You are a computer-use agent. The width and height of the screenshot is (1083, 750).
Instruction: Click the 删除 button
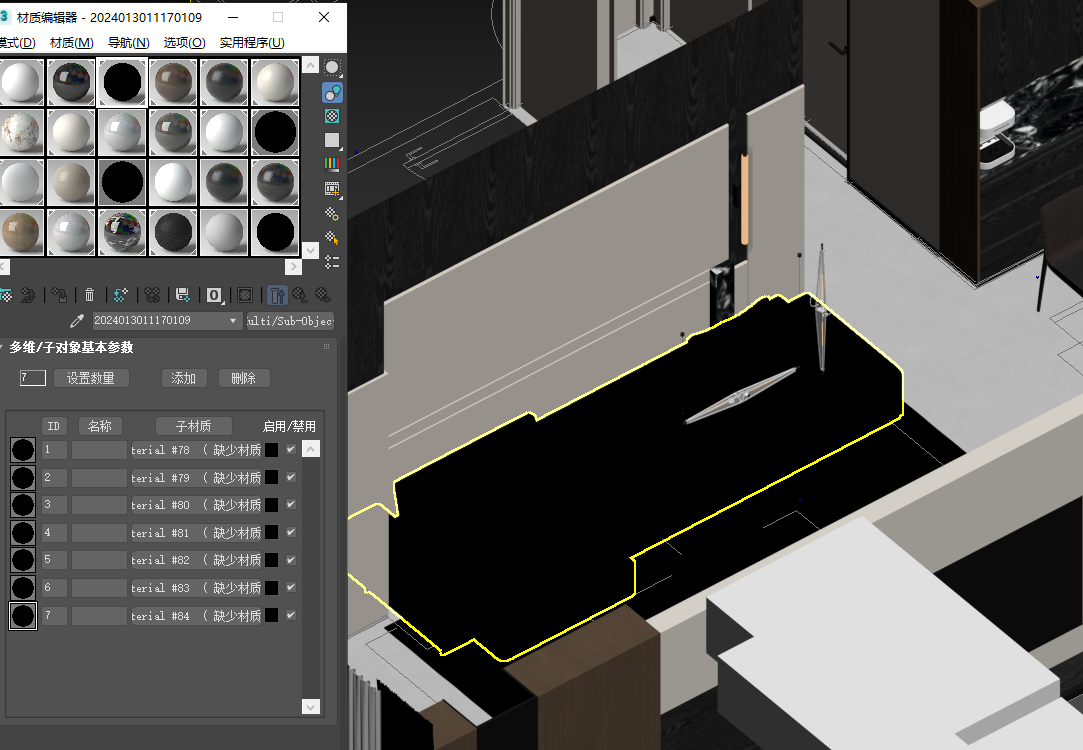[243, 378]
